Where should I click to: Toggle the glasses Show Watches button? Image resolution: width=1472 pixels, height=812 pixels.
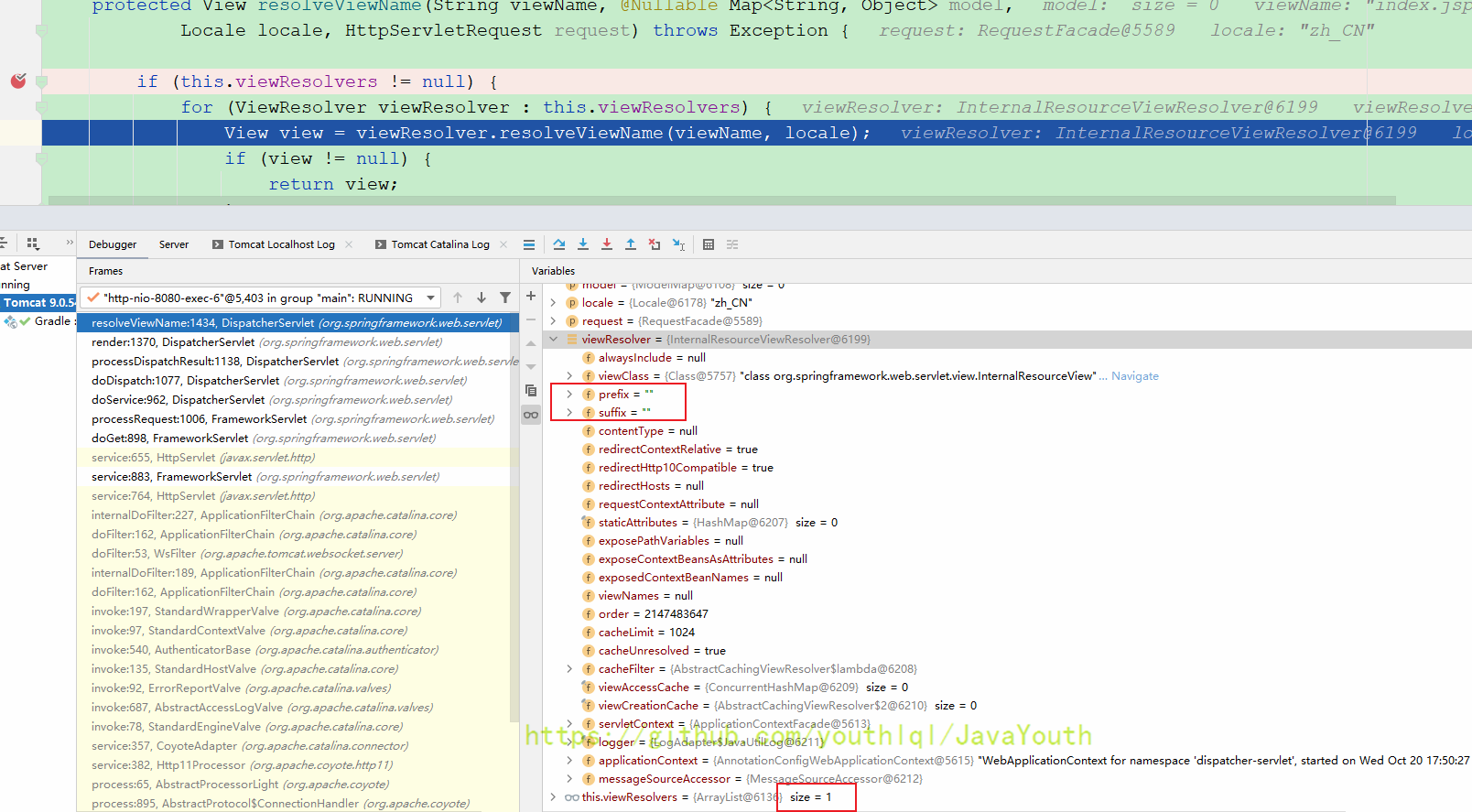click(x=531, y=415)
